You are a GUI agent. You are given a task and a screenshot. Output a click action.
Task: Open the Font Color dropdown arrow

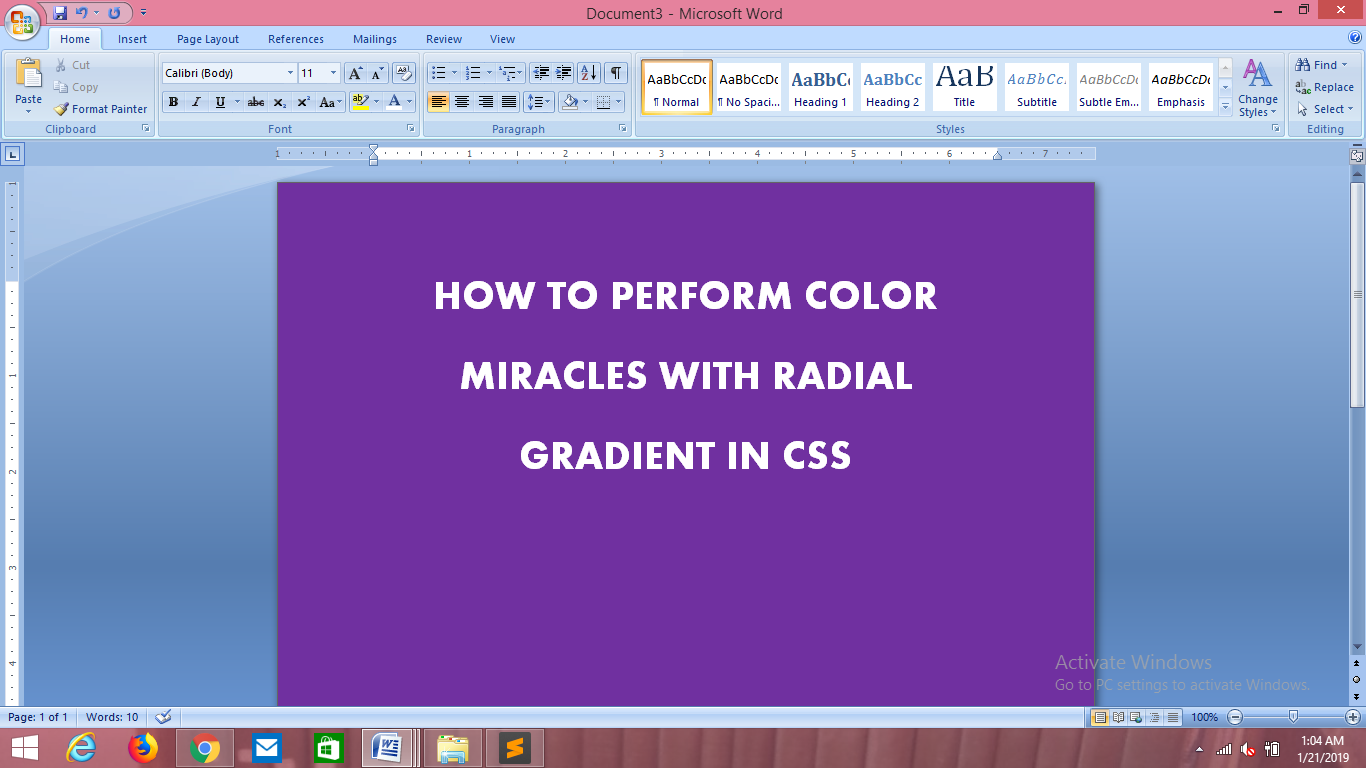[x=408, y=102]
